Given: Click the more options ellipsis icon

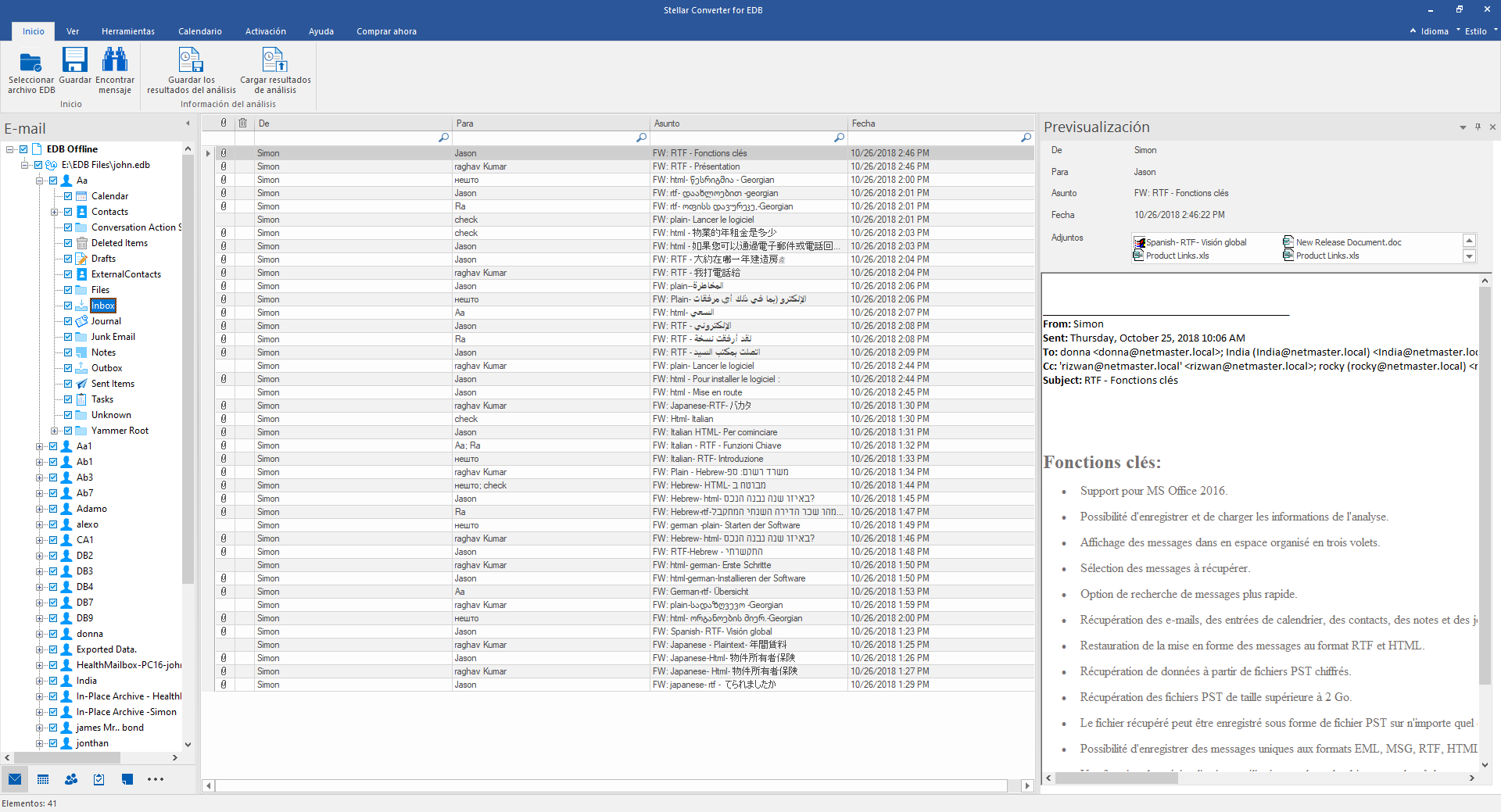Looking at the screenshot, I should 156,779.
